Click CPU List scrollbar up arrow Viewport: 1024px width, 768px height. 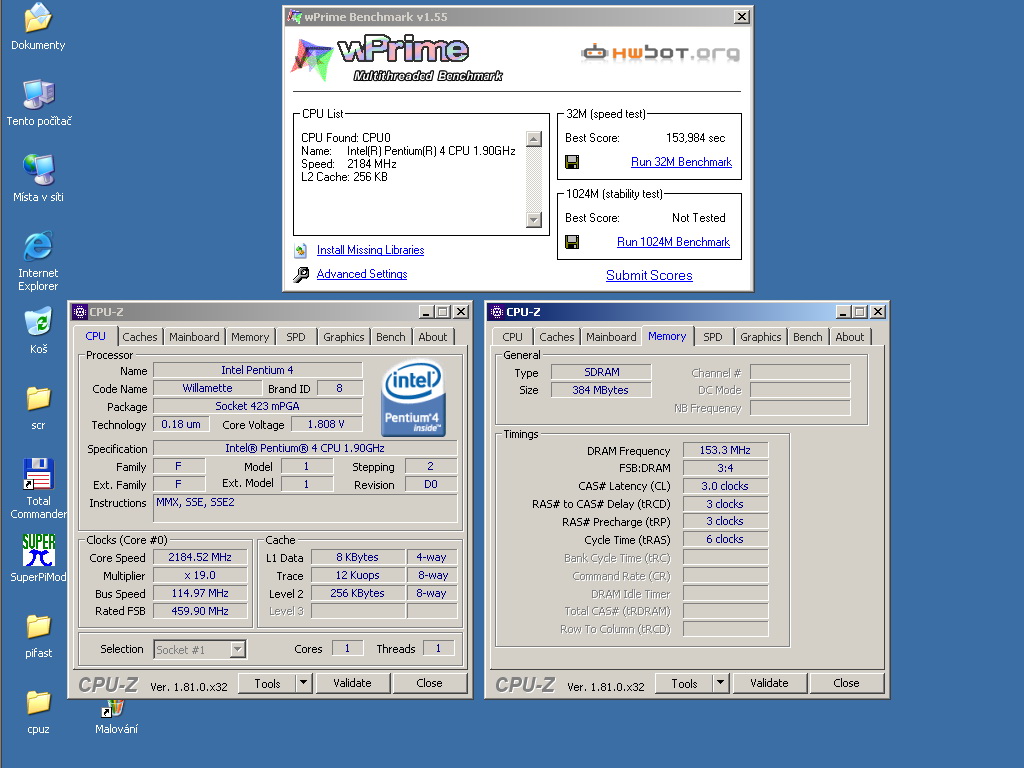click(534, 139)
